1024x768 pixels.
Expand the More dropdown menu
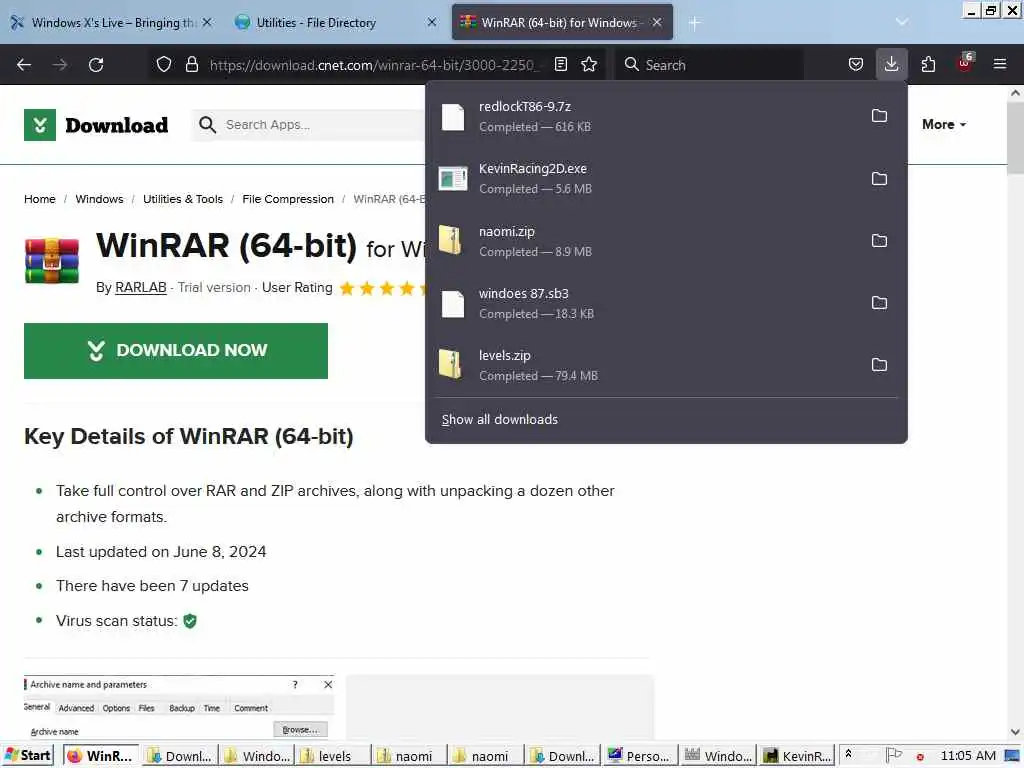coord(944,124)
